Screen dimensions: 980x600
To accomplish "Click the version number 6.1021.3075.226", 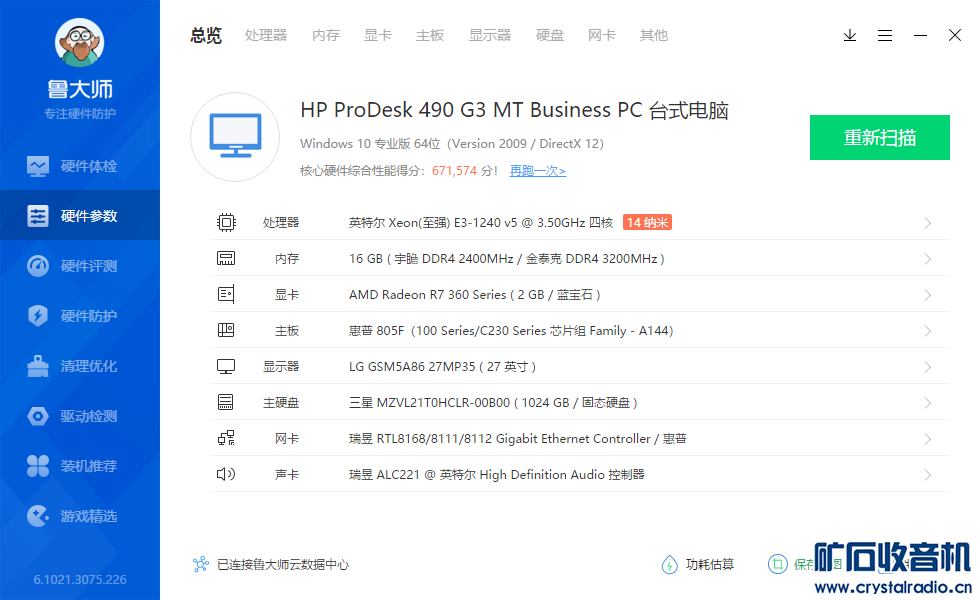I will pos(80,579).
